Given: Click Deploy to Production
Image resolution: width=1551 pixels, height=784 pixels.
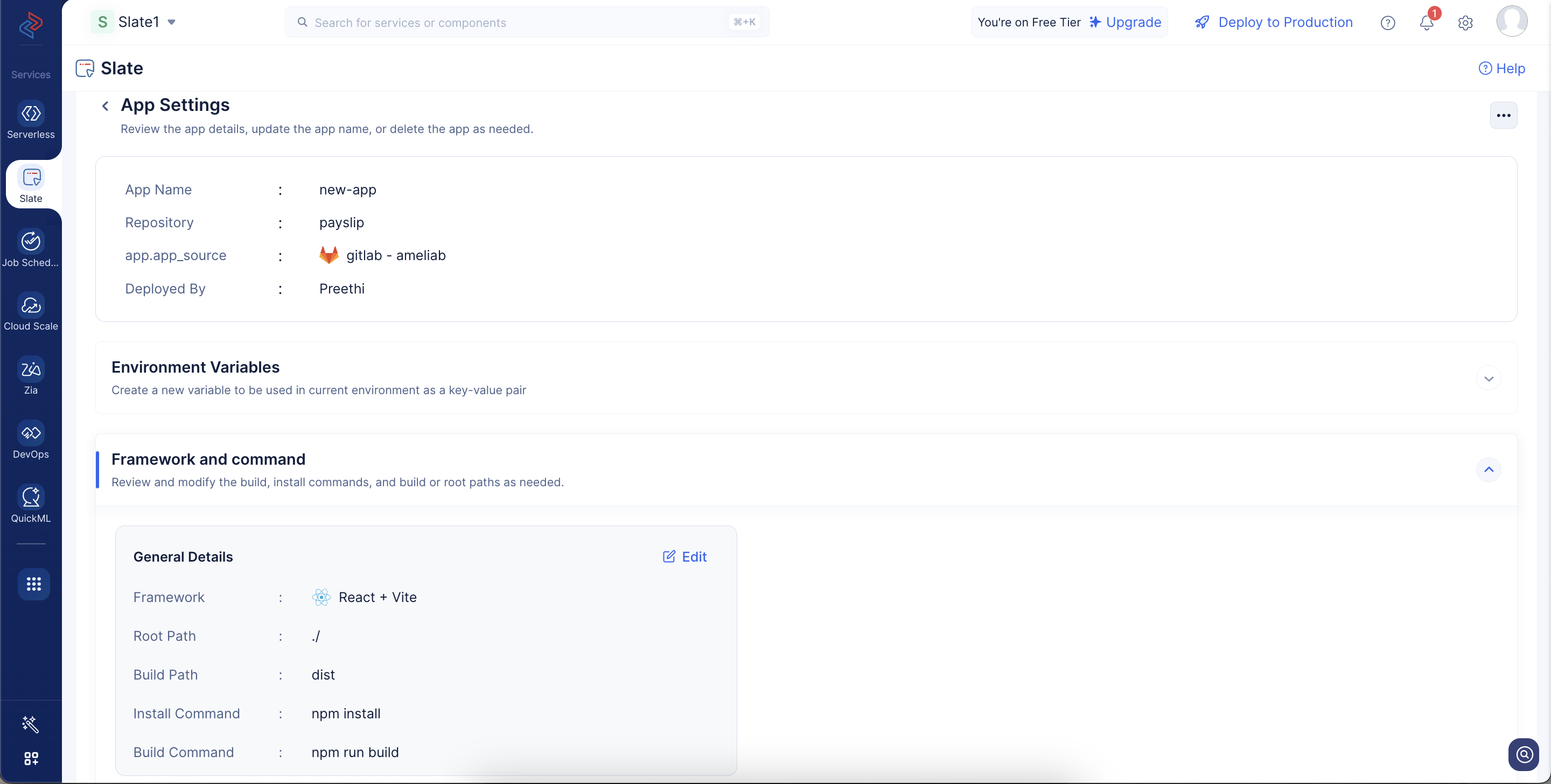Looking at the screenshot, I should (1274, 22).
